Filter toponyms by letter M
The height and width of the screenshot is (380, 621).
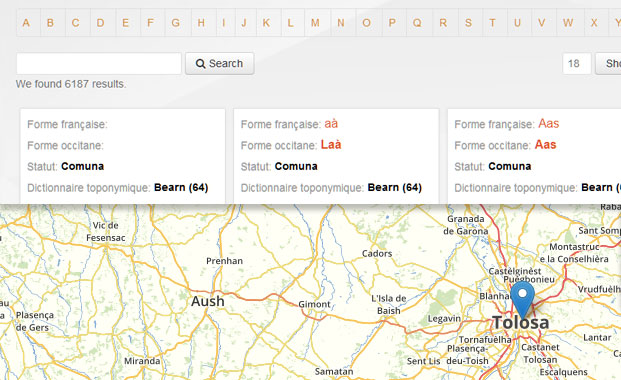click(x=315, y=23)
